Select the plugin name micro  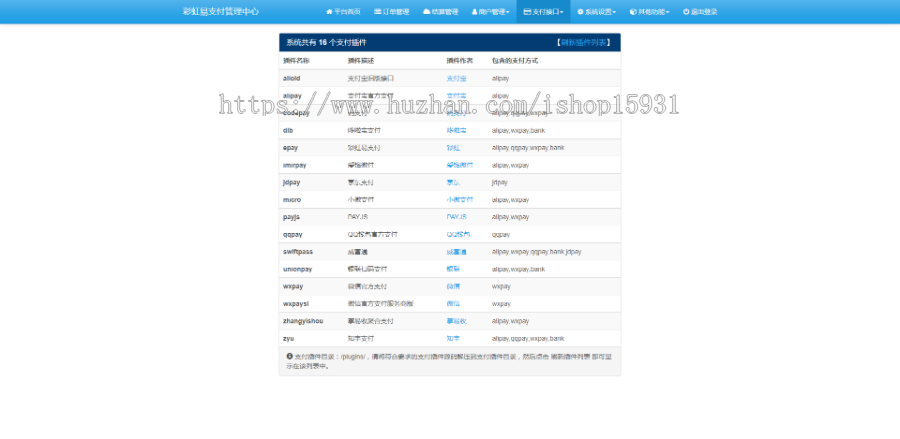(x=292, y=200)
